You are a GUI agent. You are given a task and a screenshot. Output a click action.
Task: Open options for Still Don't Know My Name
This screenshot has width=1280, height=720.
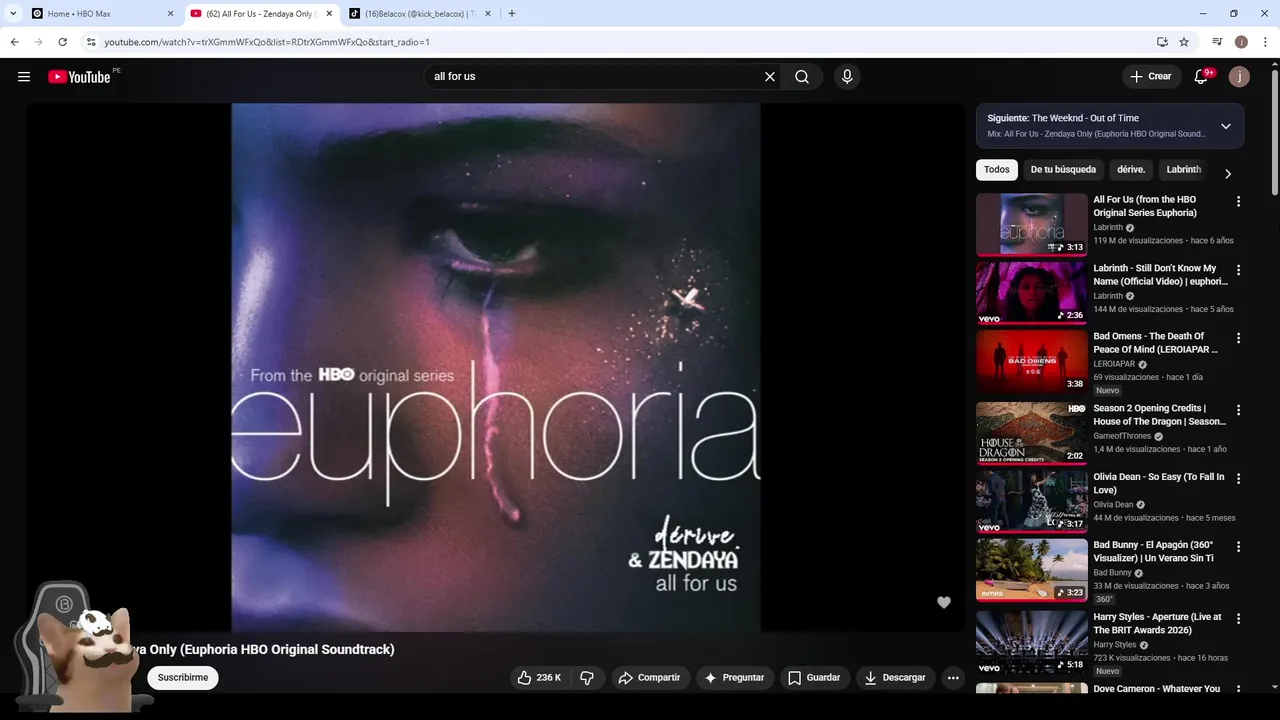(1238, 270)
